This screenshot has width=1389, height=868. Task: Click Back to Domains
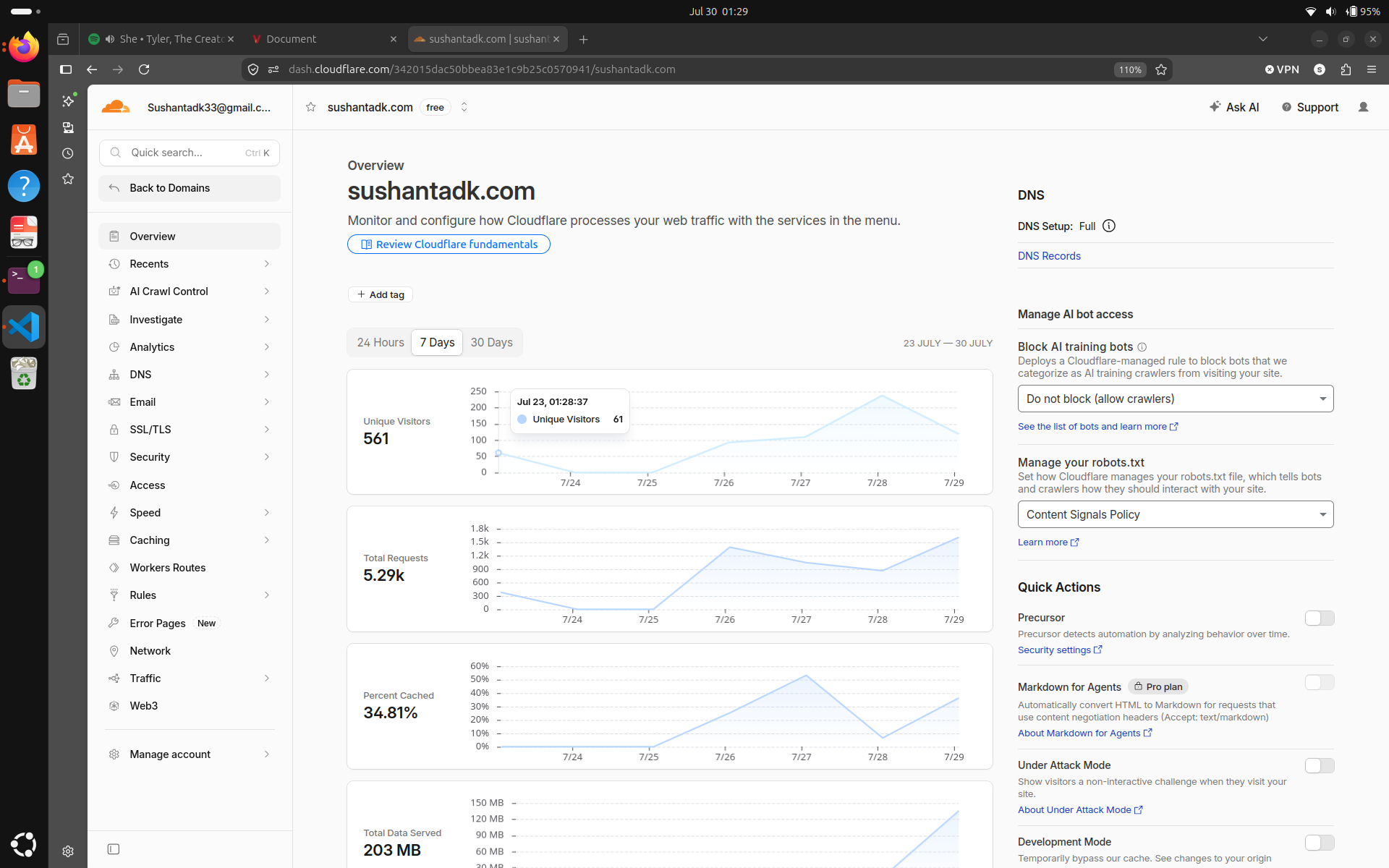tap(190, 188)
